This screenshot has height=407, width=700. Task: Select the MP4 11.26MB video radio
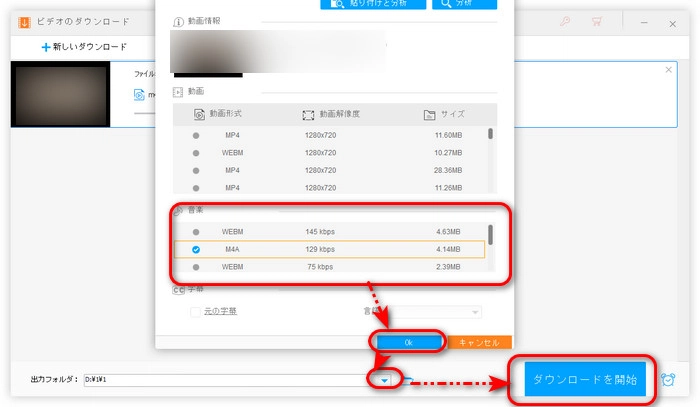point(196,188)
